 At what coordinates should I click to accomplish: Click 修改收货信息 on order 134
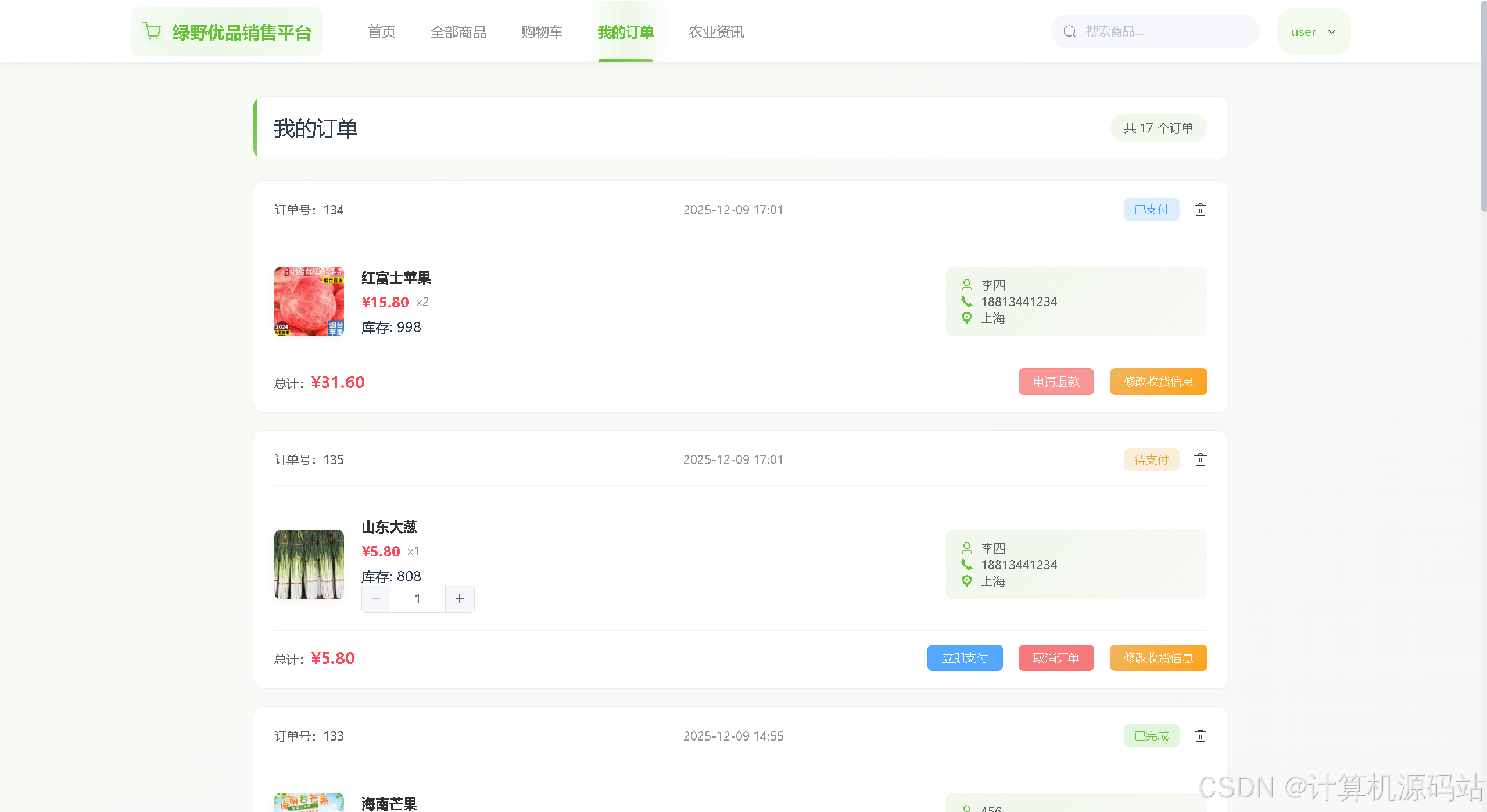[1158, 382]
